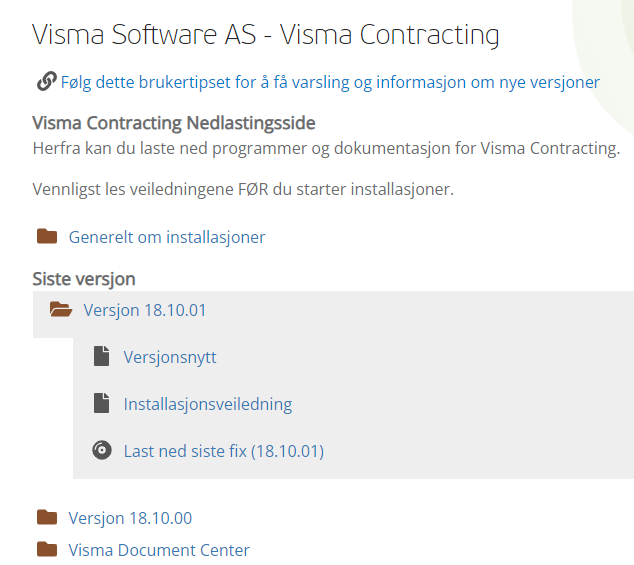The image size is (634, 565).
Task: Click the document icon beside Installasjonsveiledning
Action: click(101, 403)
